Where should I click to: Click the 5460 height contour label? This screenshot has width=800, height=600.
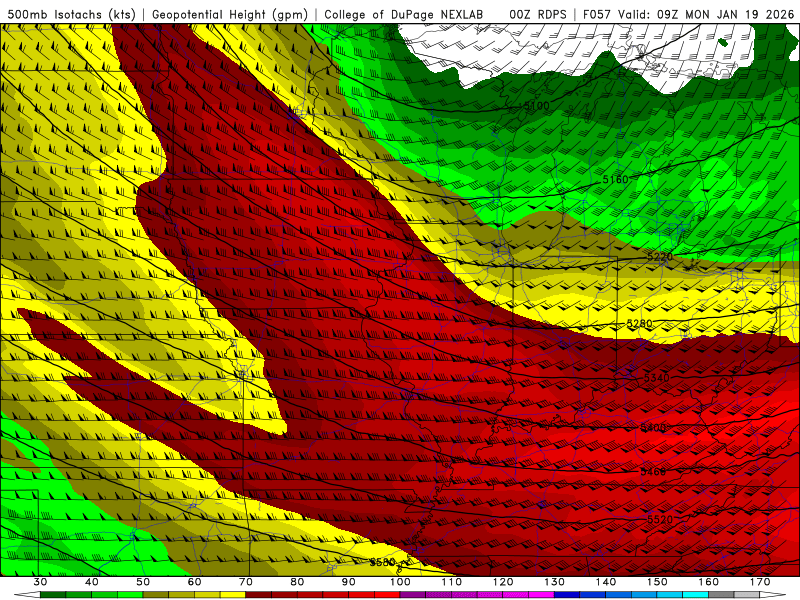(653, 472)
